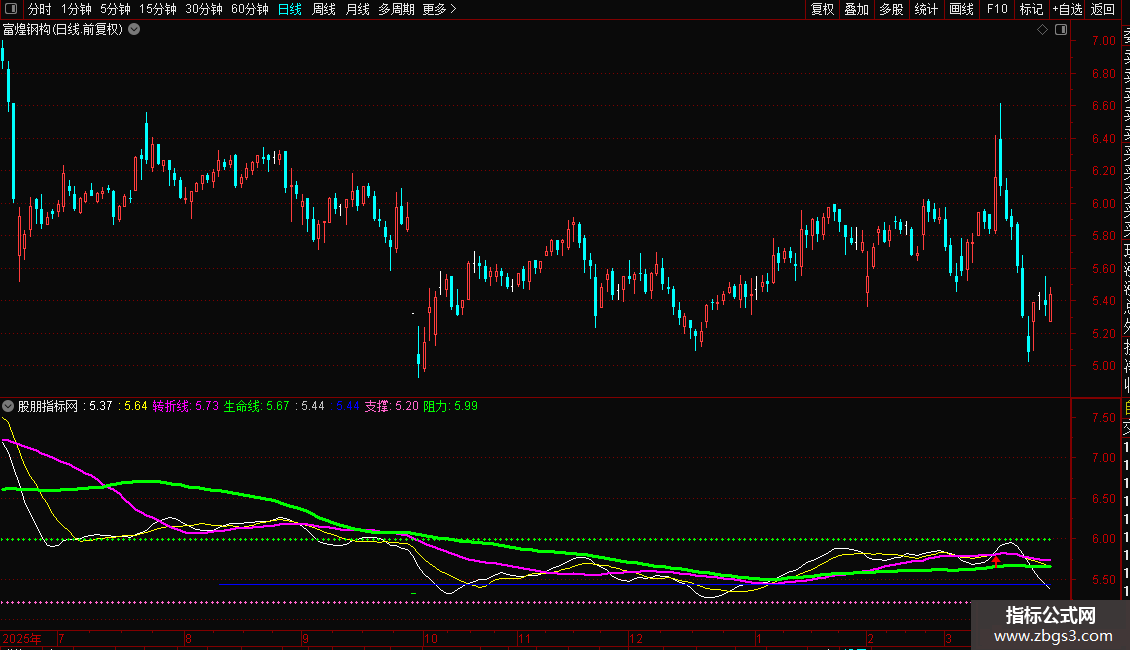This screenshot has width=1130, height=650.
Task: Click the 6.60 price axis label
Action: point(1103,105)
